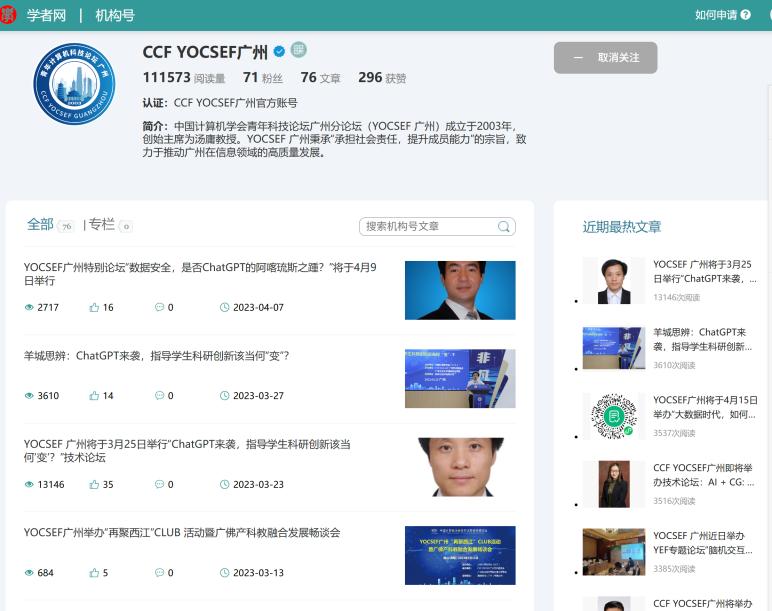Click blue poster thumbnail of 再聚西江 article

(460, 555)
